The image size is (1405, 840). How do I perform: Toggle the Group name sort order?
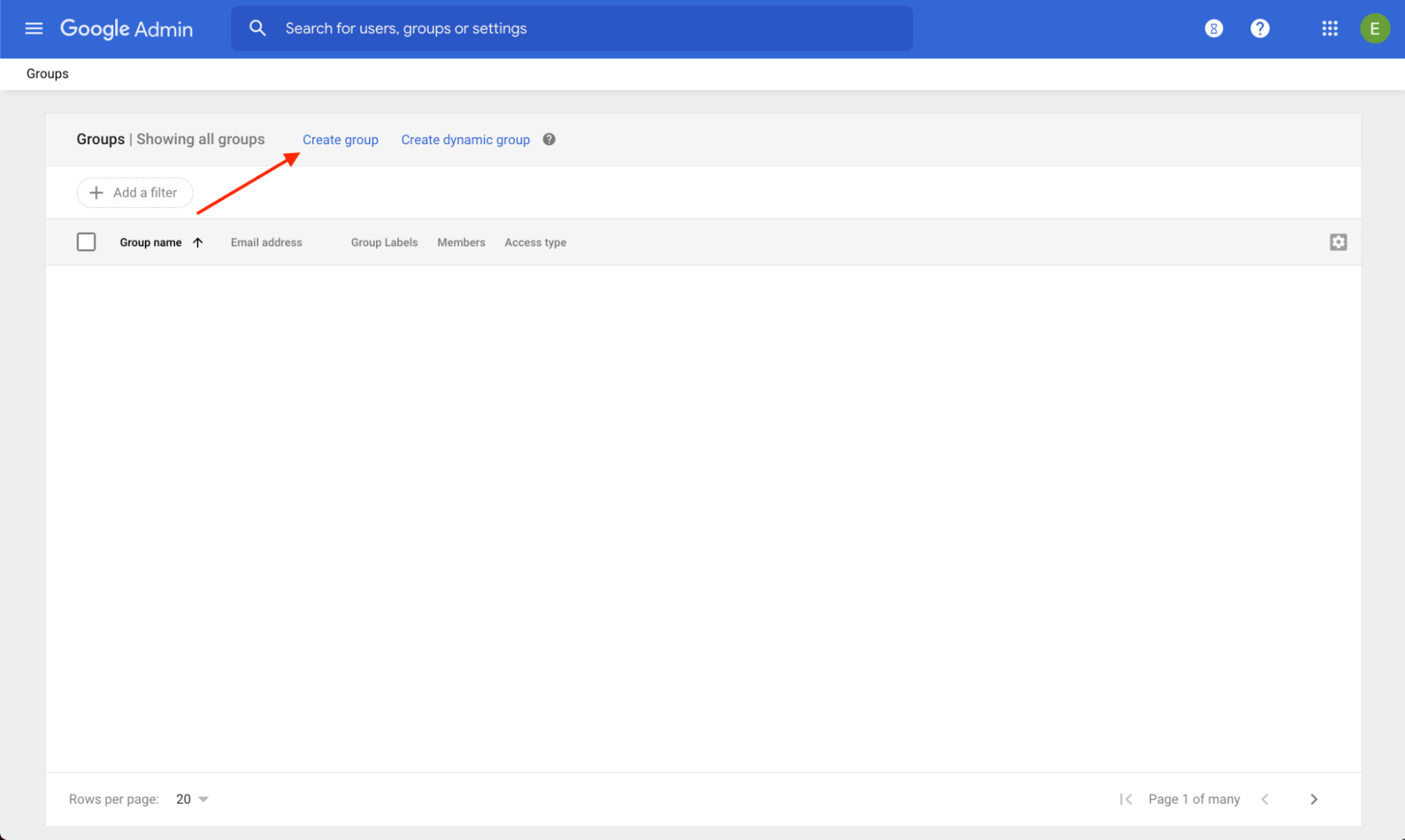point(198,242)
